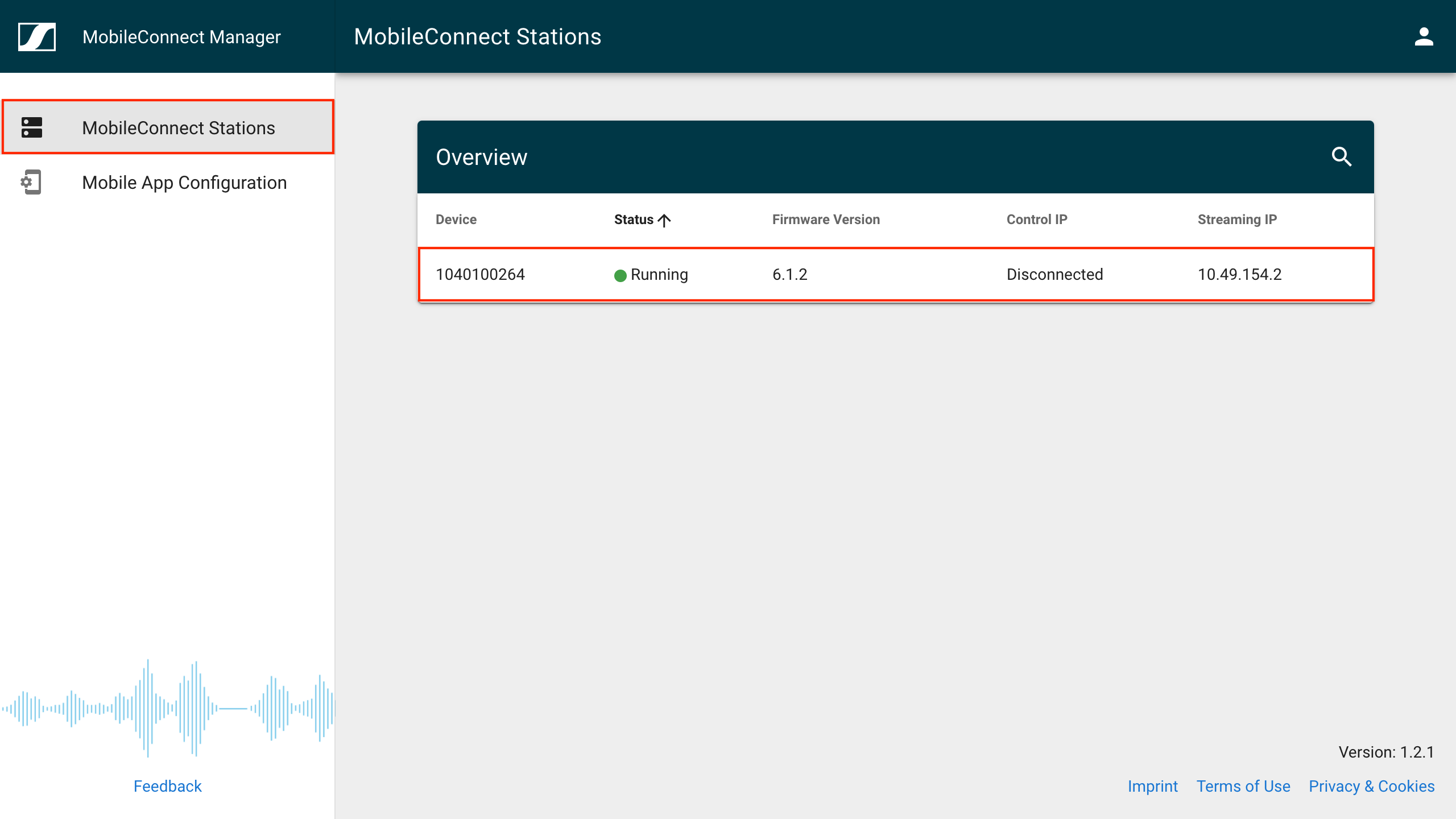Sort table by Status column header
The image size is (1456, 819).
[x=634, y=220]
